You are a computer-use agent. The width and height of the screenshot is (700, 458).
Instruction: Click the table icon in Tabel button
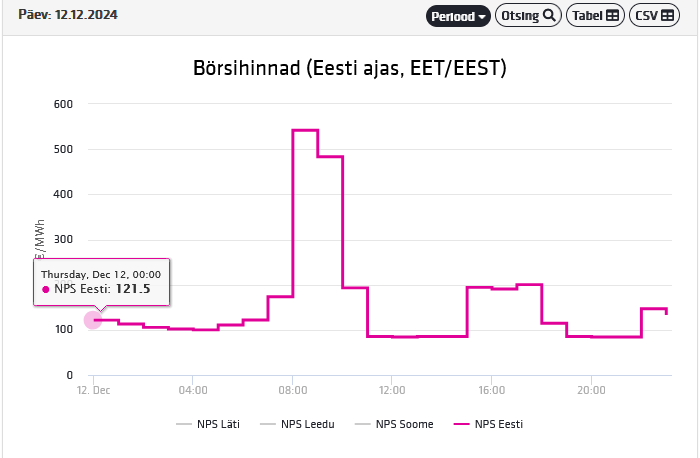coord(612,16)
